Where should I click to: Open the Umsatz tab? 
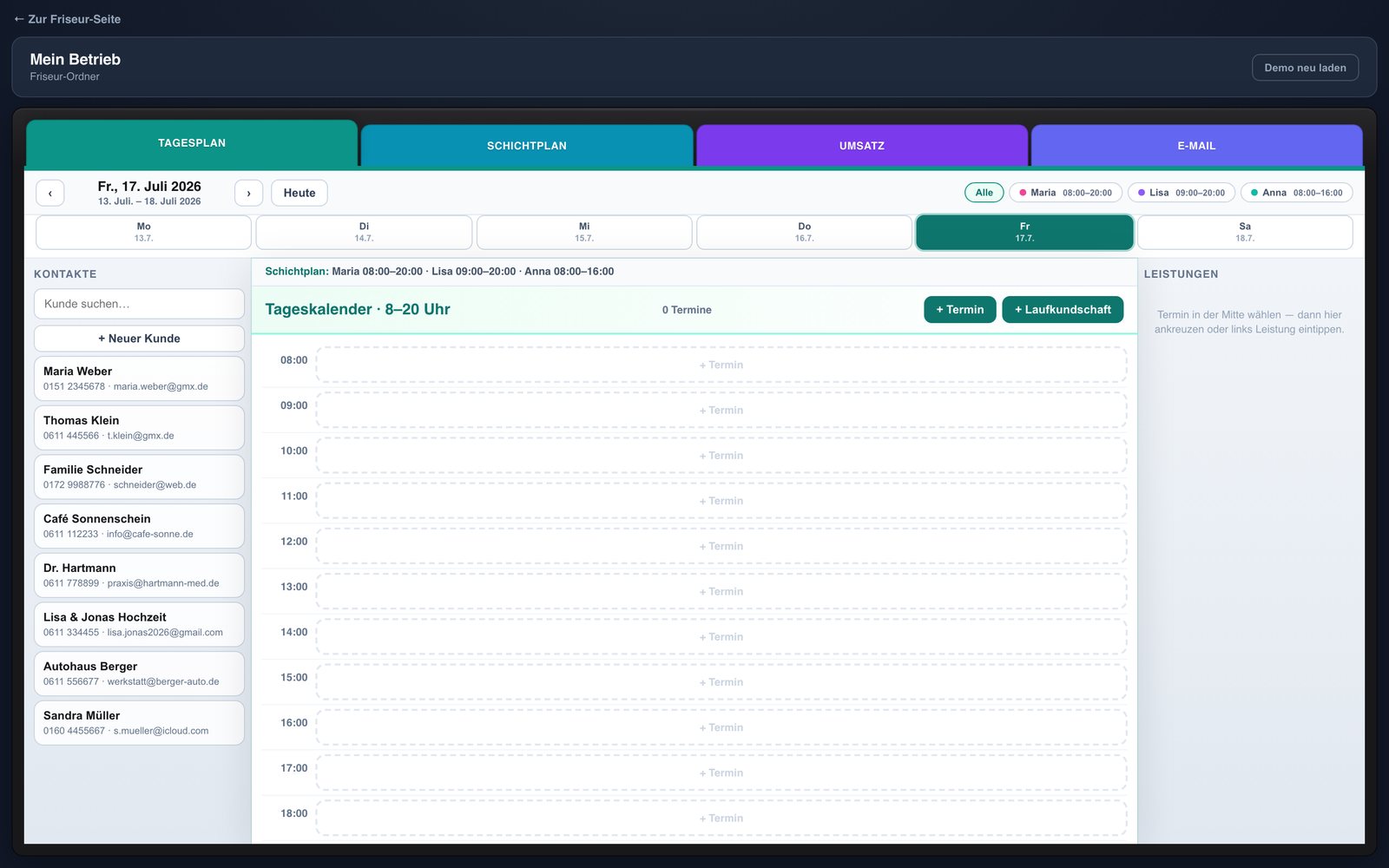click(x=862, y=146)
